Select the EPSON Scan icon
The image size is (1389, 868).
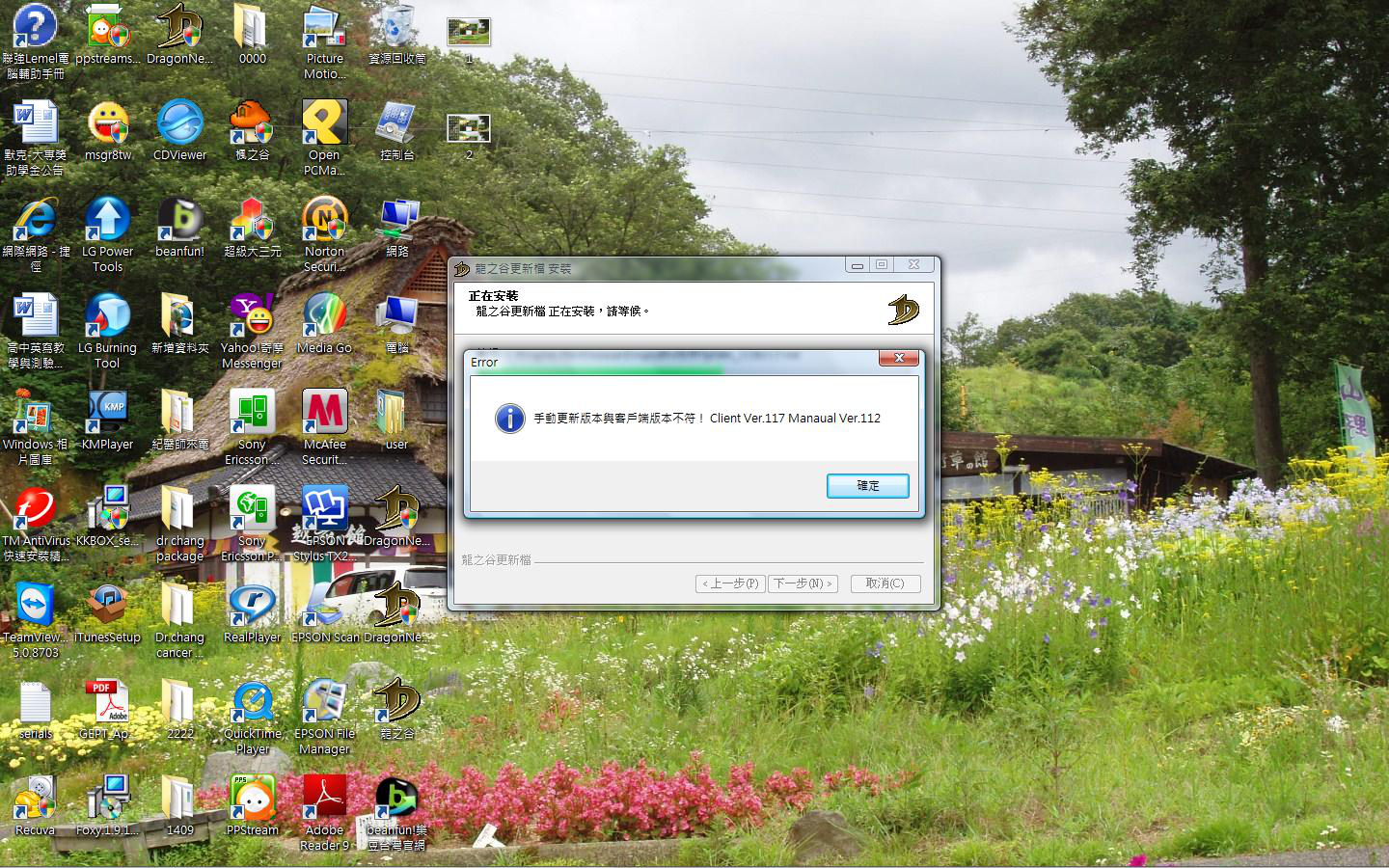coord(324,613)
